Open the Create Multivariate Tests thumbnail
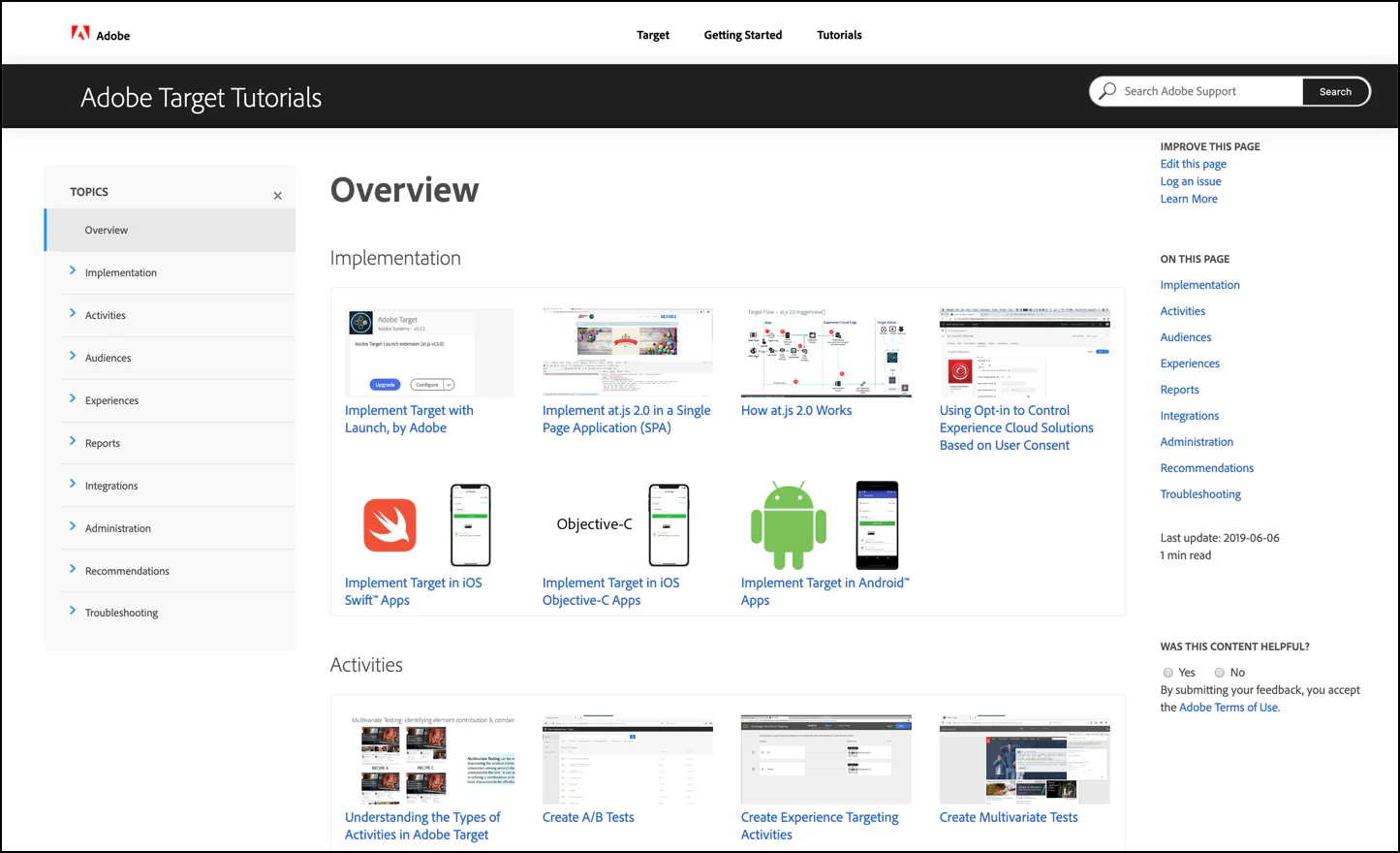The width and height of the screenshot is (1400, 853). tap(1024, 759)
